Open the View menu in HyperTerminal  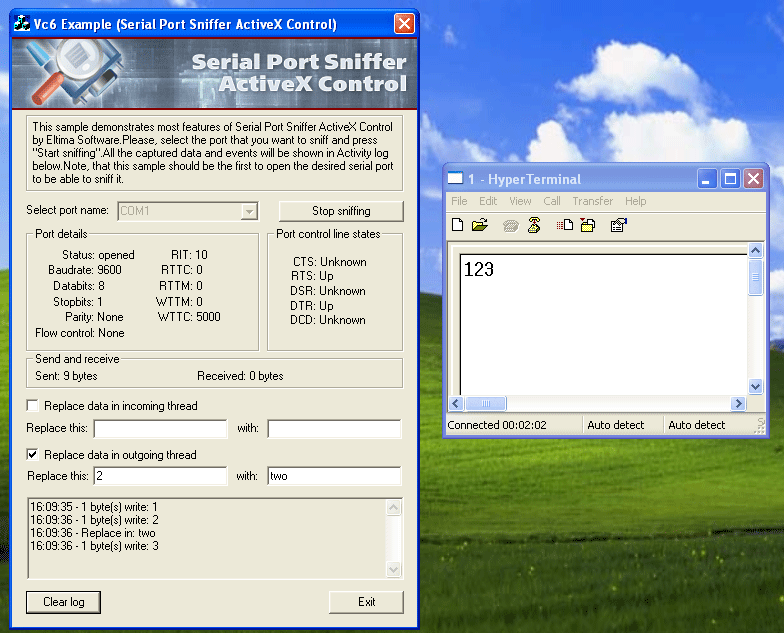(x=520, y=201)
